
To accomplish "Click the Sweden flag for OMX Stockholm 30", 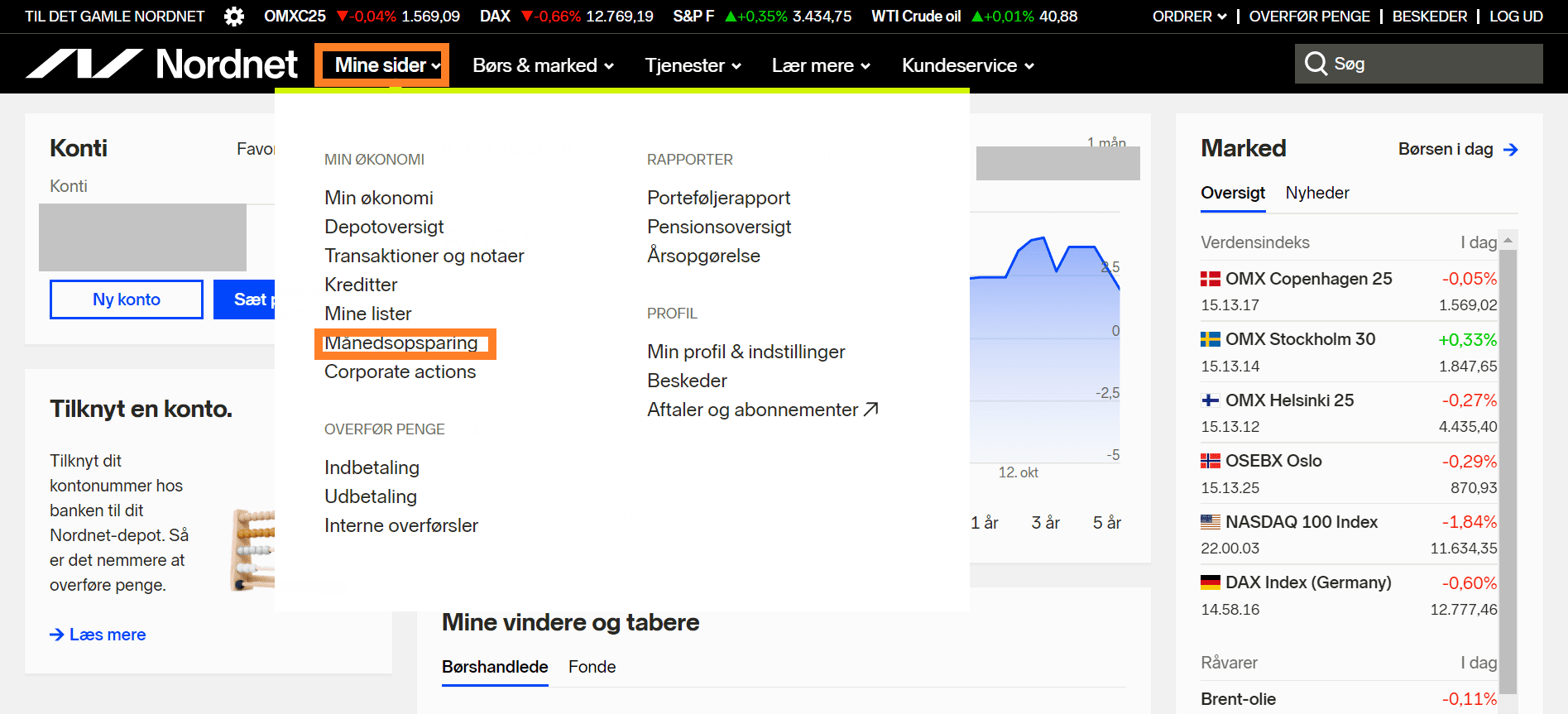I will pyautogui.click(x=1211, y=339).
